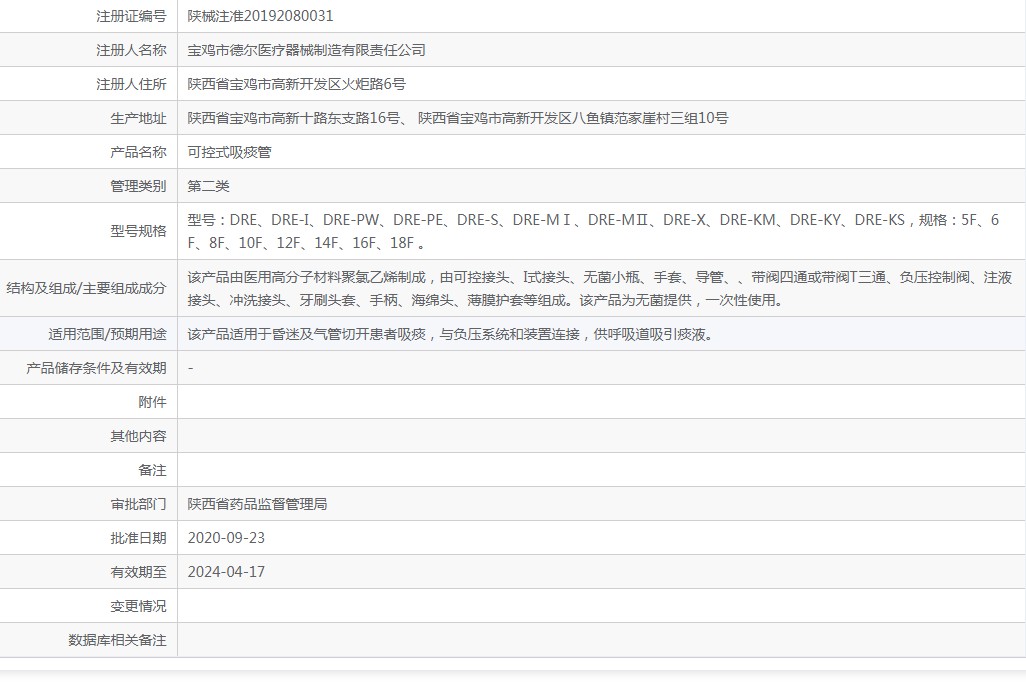1026x693 pixels.
Task: Select expiry date 2024-04-17
Action: pyautogui.click(x=226, y=572)
